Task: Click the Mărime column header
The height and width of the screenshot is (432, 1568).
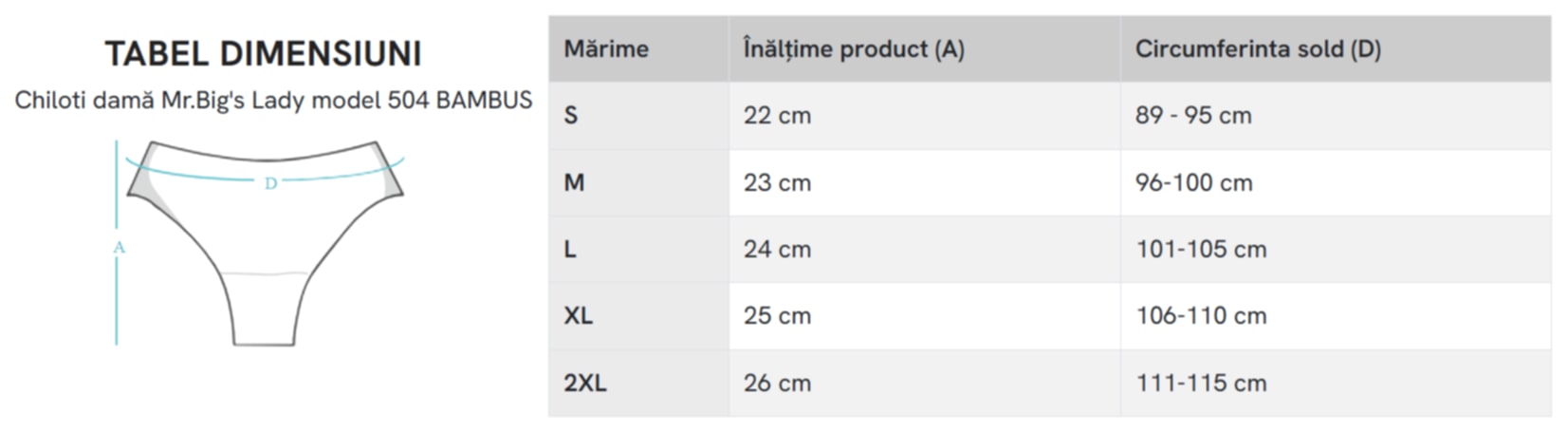Action: (606, 49)
